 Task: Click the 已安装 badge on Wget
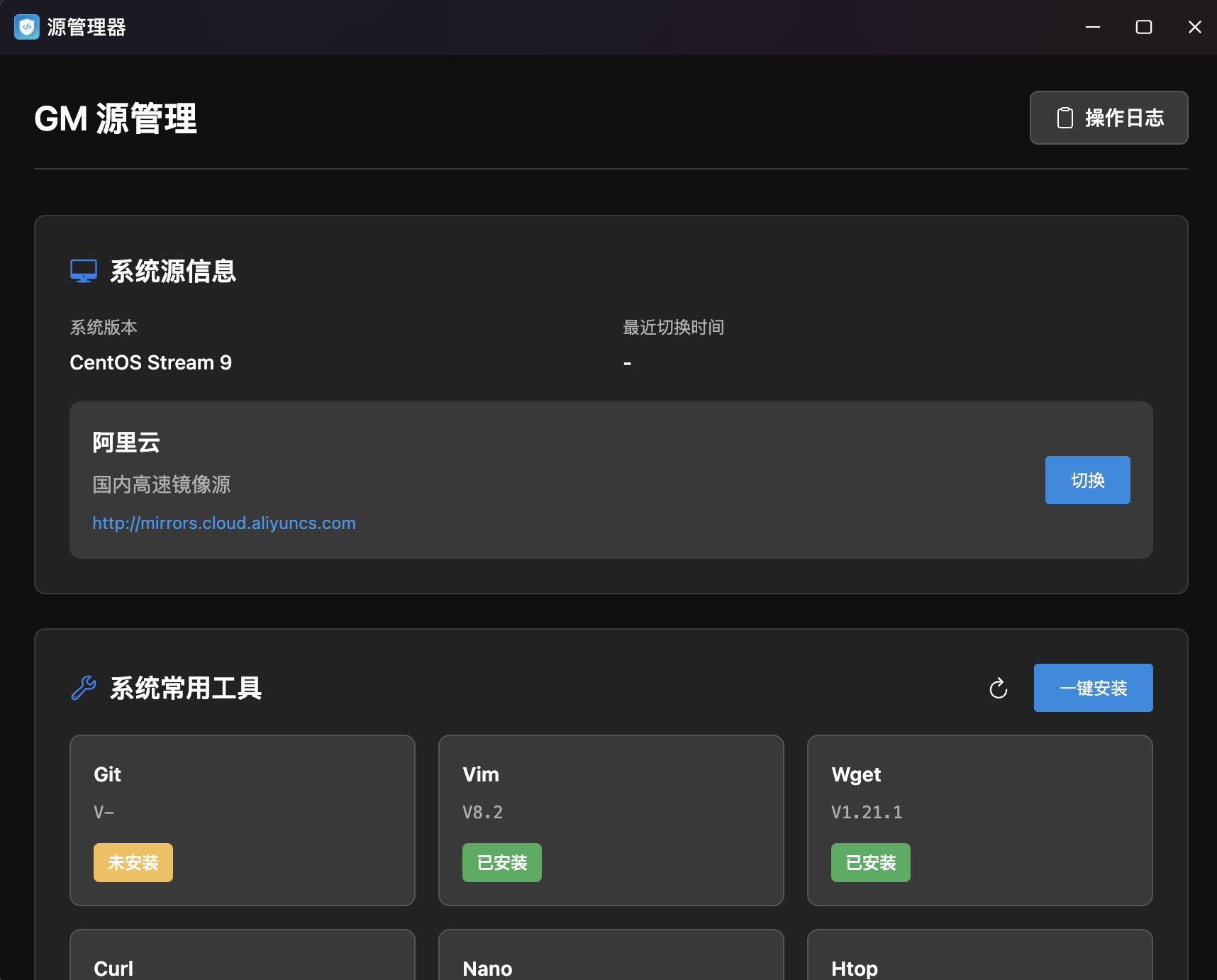[x=871, y=862]
